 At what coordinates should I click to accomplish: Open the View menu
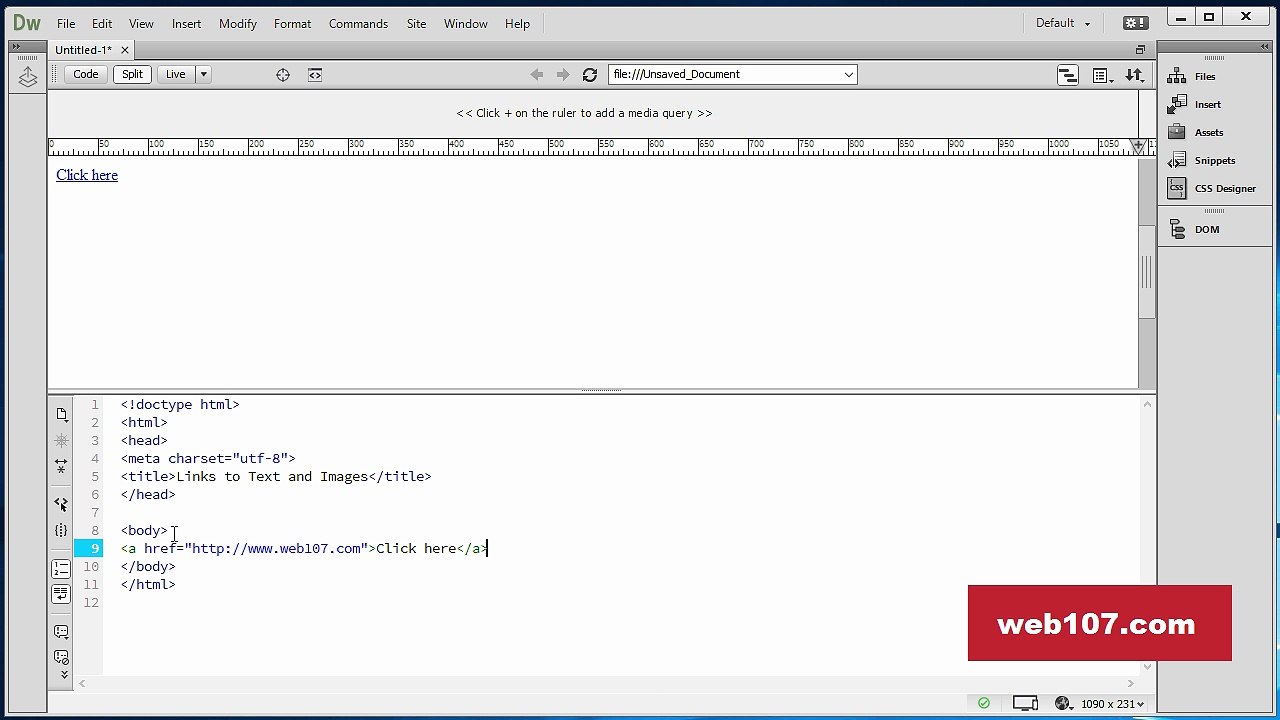coord(141,23)
